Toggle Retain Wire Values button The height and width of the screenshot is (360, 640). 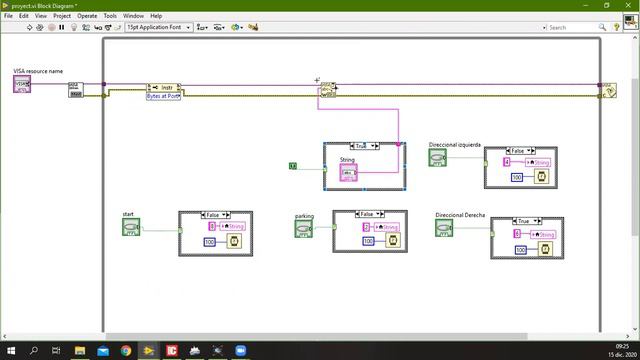click(86, 27)
